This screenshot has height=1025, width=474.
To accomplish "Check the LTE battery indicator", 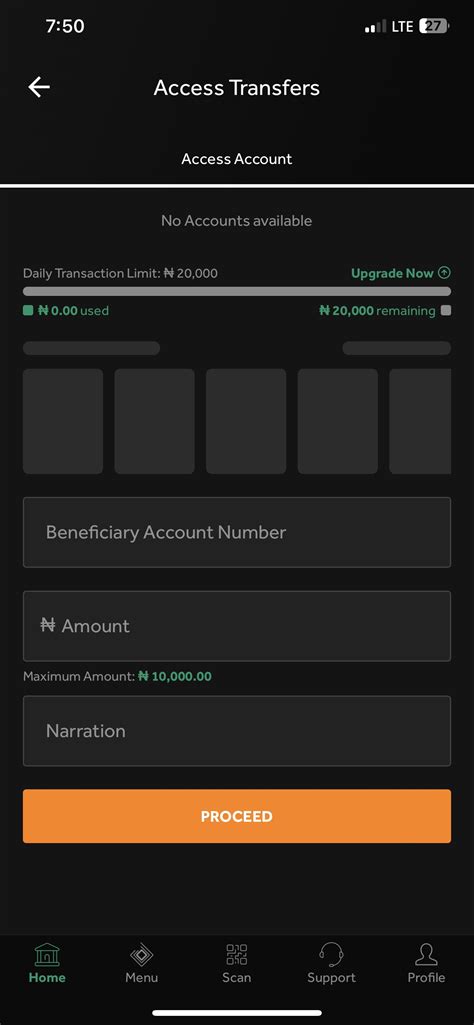I will (434, 26).
